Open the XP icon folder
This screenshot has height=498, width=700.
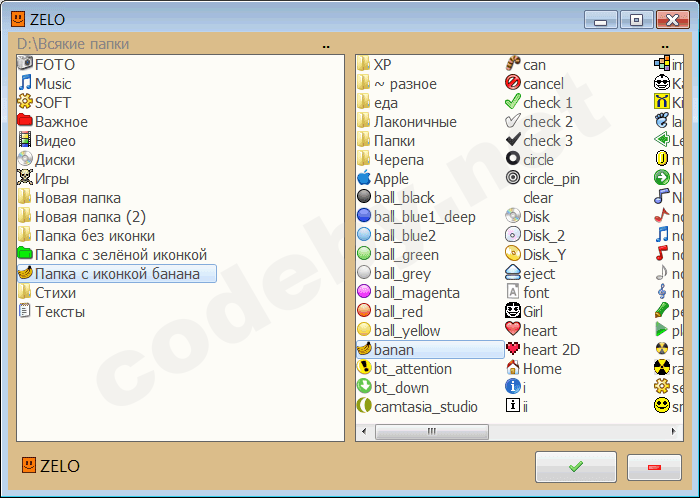pyautogui.click(x=375, y=64)
